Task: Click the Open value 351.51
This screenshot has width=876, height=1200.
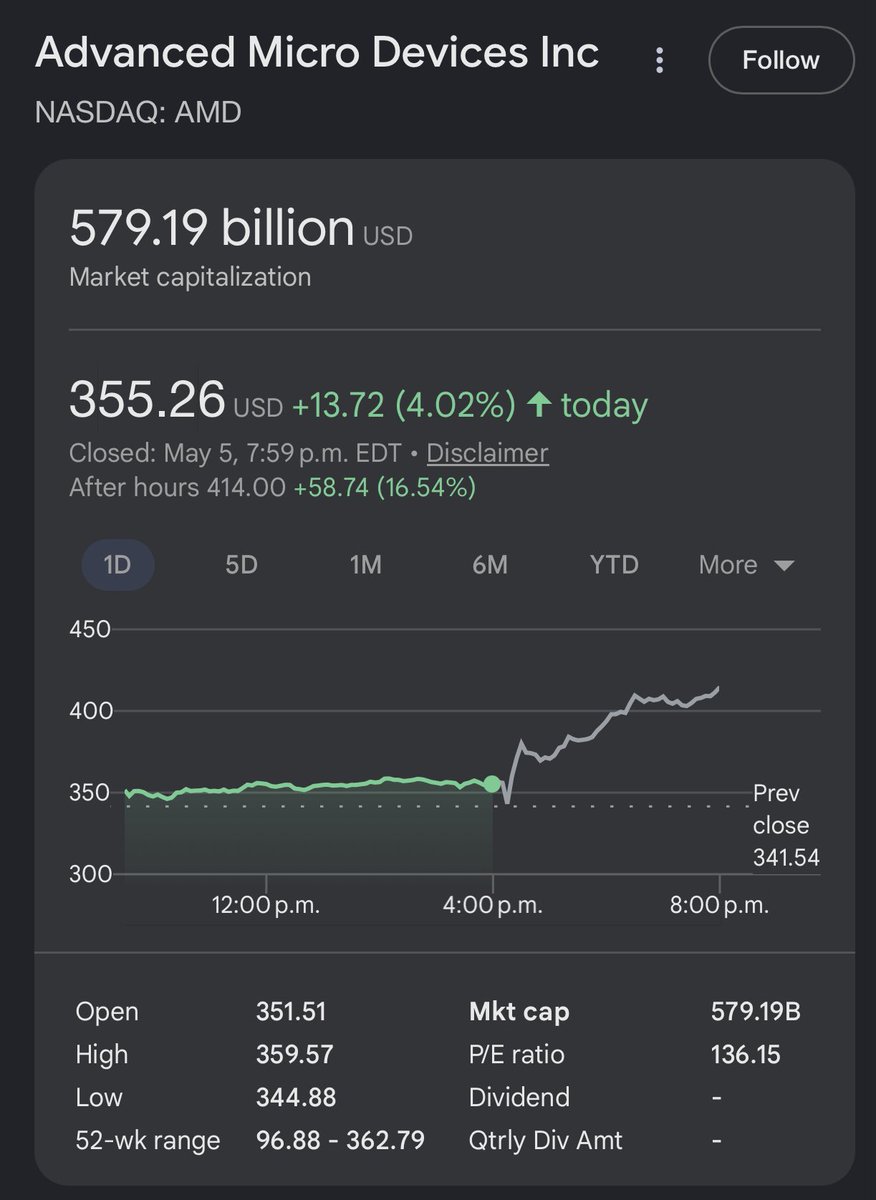Action: pos(291,1011)
